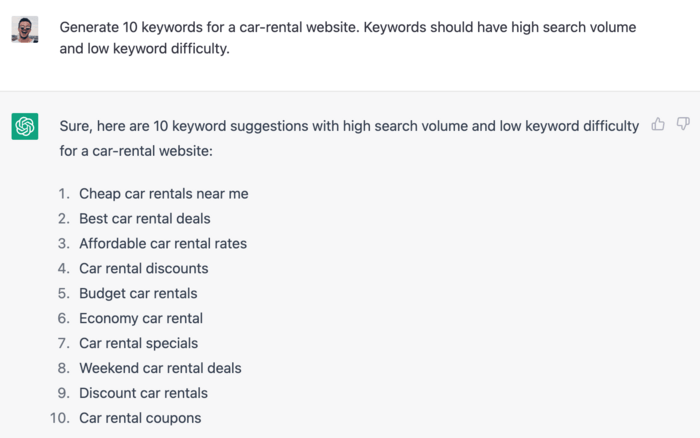Click the "Economy car rental" keyword

tap(141, 318)
